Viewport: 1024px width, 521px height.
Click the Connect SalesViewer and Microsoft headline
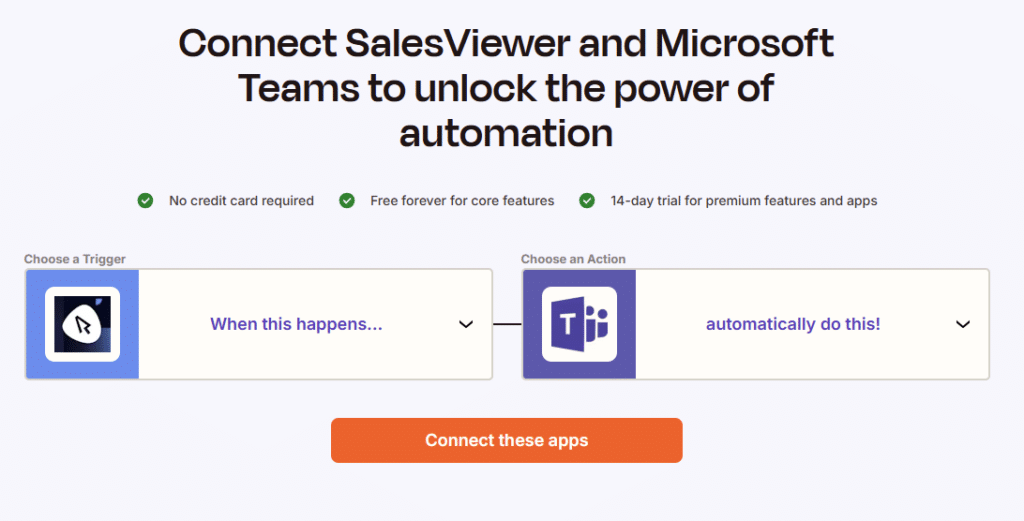tap(506, 43)
